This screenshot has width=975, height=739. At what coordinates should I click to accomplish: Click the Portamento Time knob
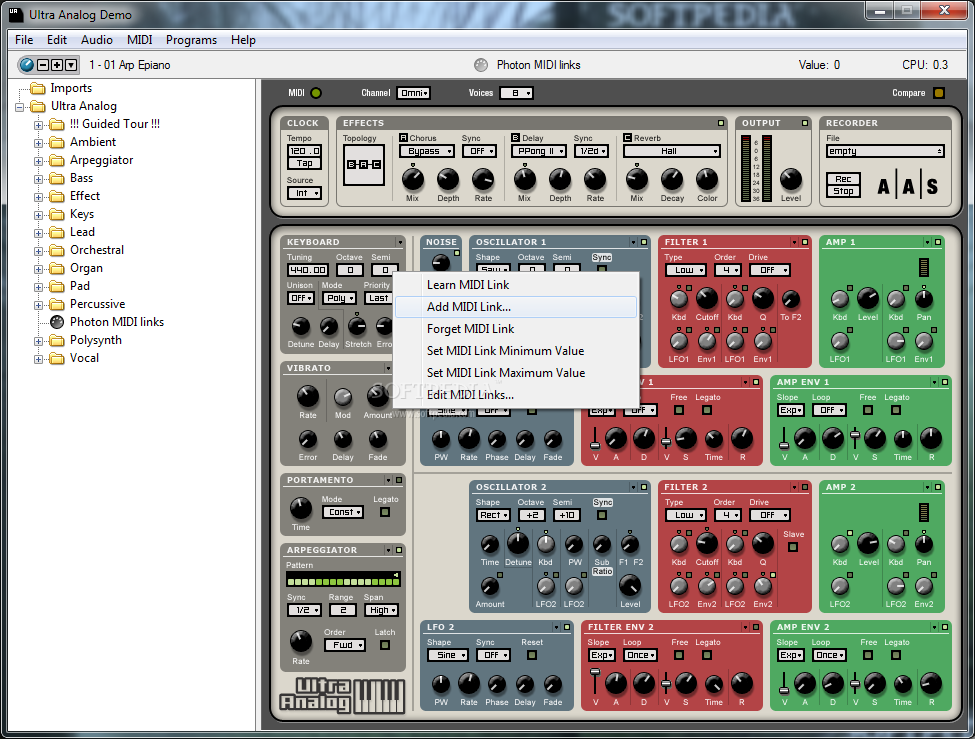pos(301,508)
